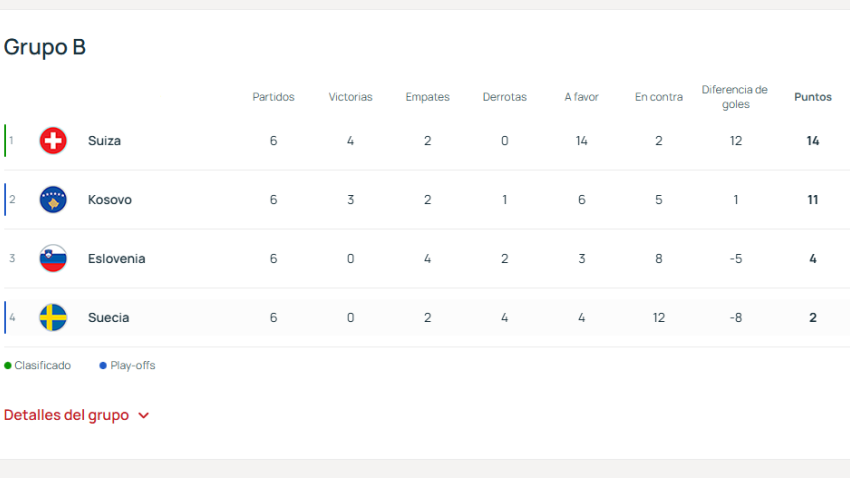The height and width of the screenshot is (478, 850).
Task: Click the Diferencia de goles header
Action: coord(735,97)
